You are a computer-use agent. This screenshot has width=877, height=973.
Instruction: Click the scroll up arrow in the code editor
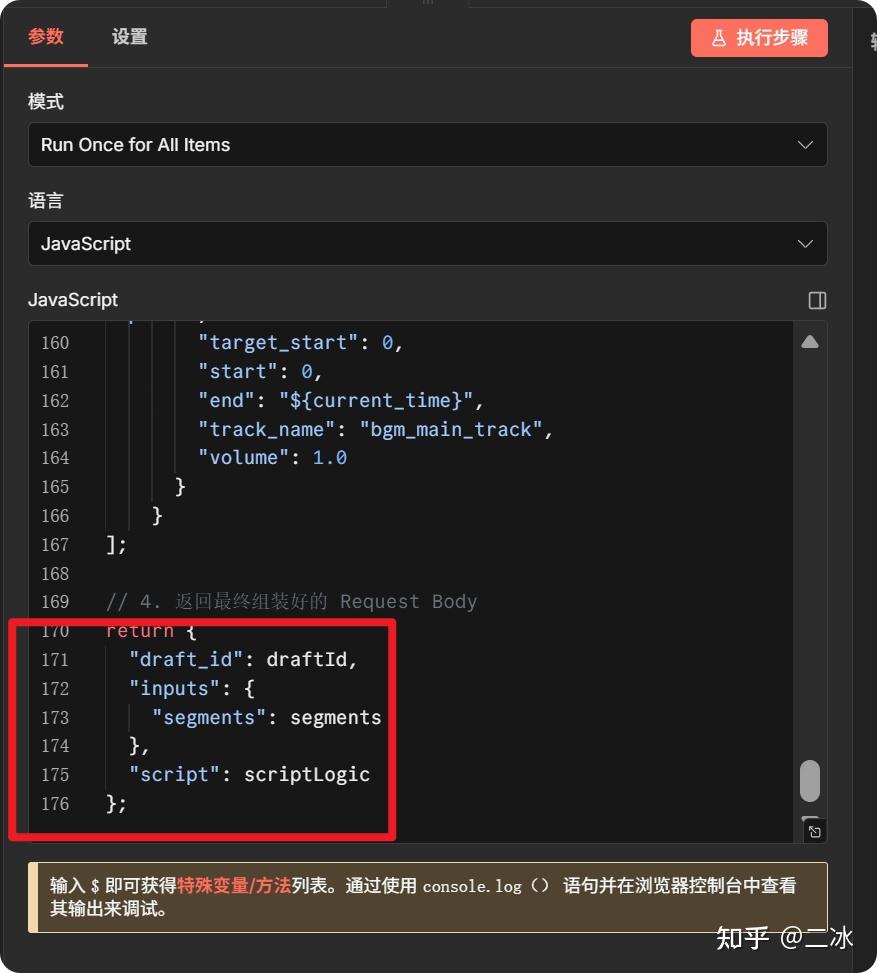click(810, 342)
